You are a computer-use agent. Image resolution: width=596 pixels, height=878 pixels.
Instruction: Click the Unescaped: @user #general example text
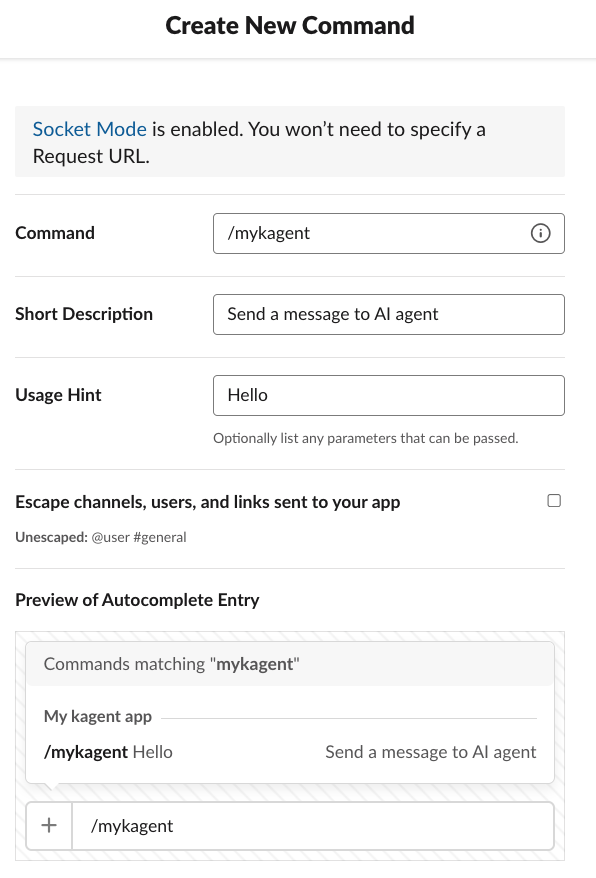(x=101, y=538)
